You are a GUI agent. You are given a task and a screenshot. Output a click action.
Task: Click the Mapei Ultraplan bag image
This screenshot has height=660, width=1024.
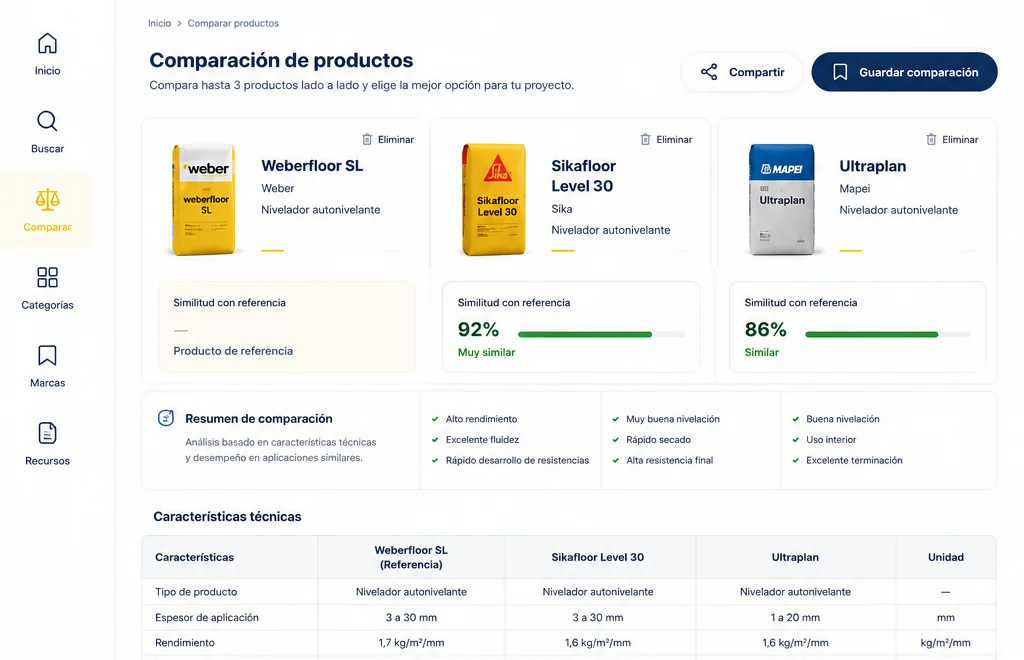coord(782,199)
